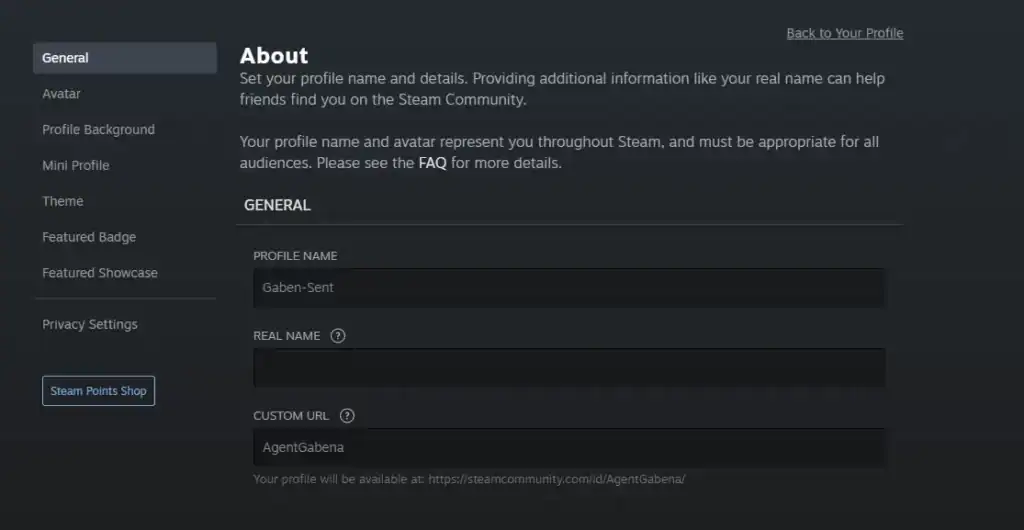Click into the Profile Name field
Viewport: 1024px width, 530px height.
tap(568, 288)
